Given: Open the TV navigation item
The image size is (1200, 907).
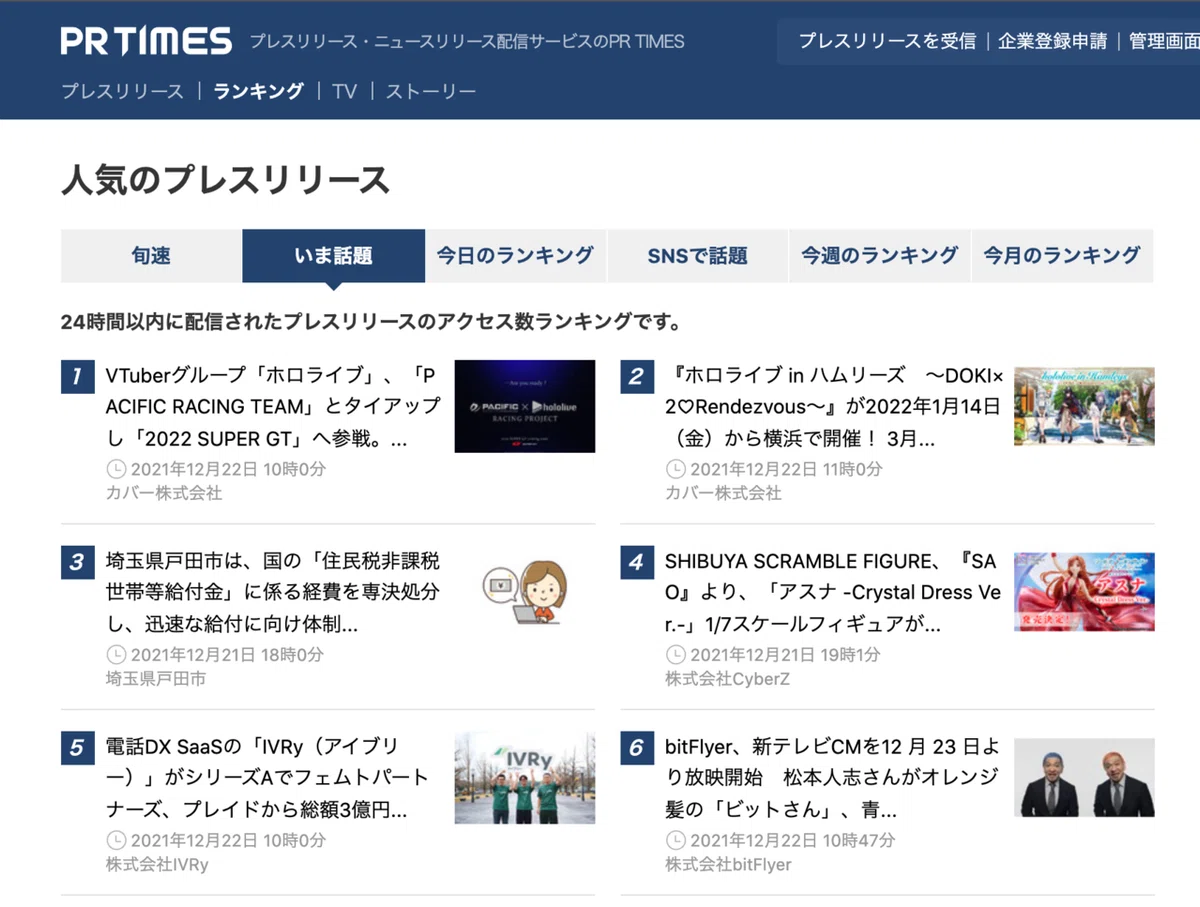Looking at the screenshot, I should coord(345,91).
